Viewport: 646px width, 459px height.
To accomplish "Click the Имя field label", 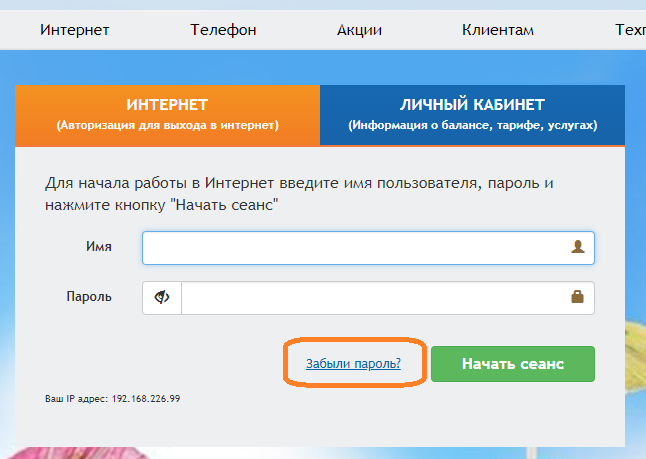I will (99, 246).
